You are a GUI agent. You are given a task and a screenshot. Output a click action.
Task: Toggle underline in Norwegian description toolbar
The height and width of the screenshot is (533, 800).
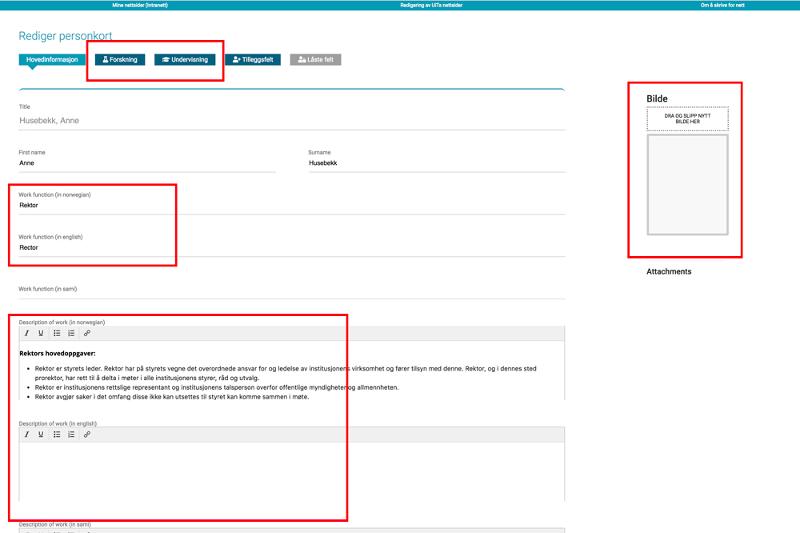pyautogui.click(x=39, y=333)
